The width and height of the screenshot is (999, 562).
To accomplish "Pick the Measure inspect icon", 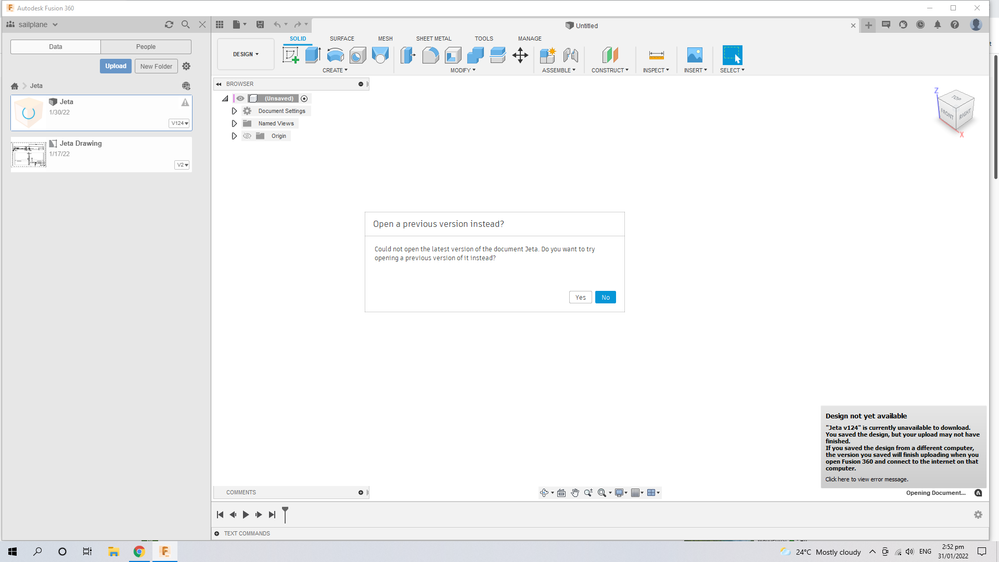I will [x=656, y=55].
